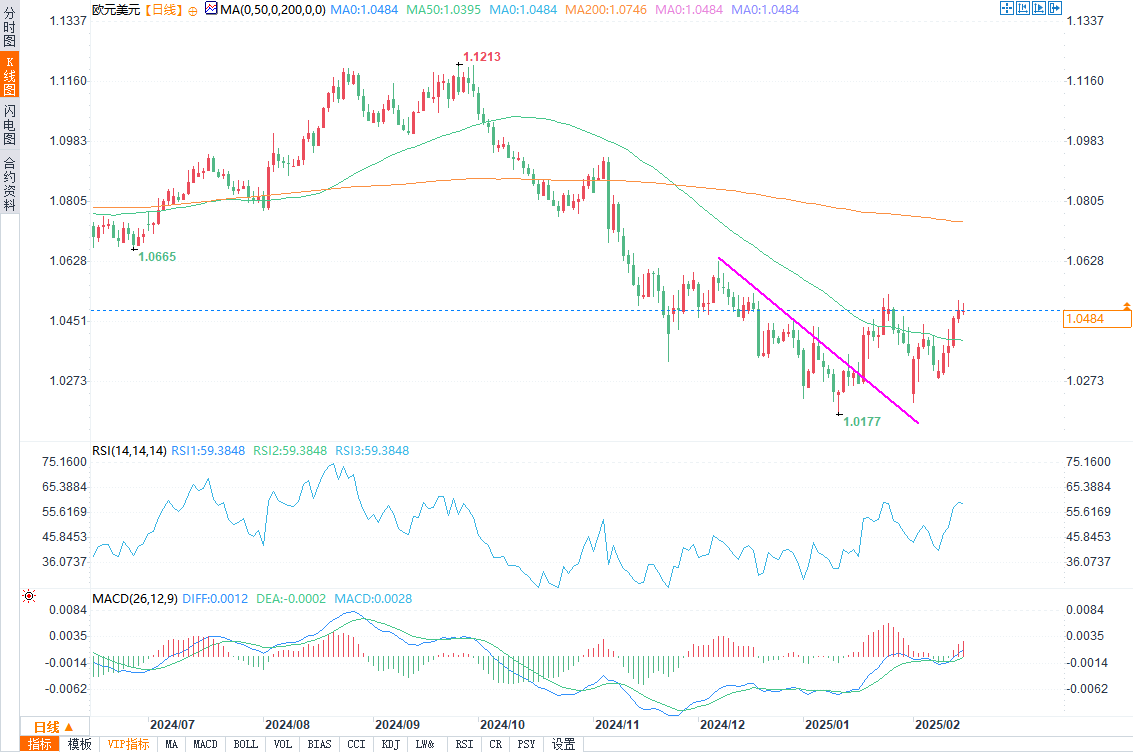Switch to the 模板 tab
This screenshot has width=1133, height=752.
[x=79, y=744]
